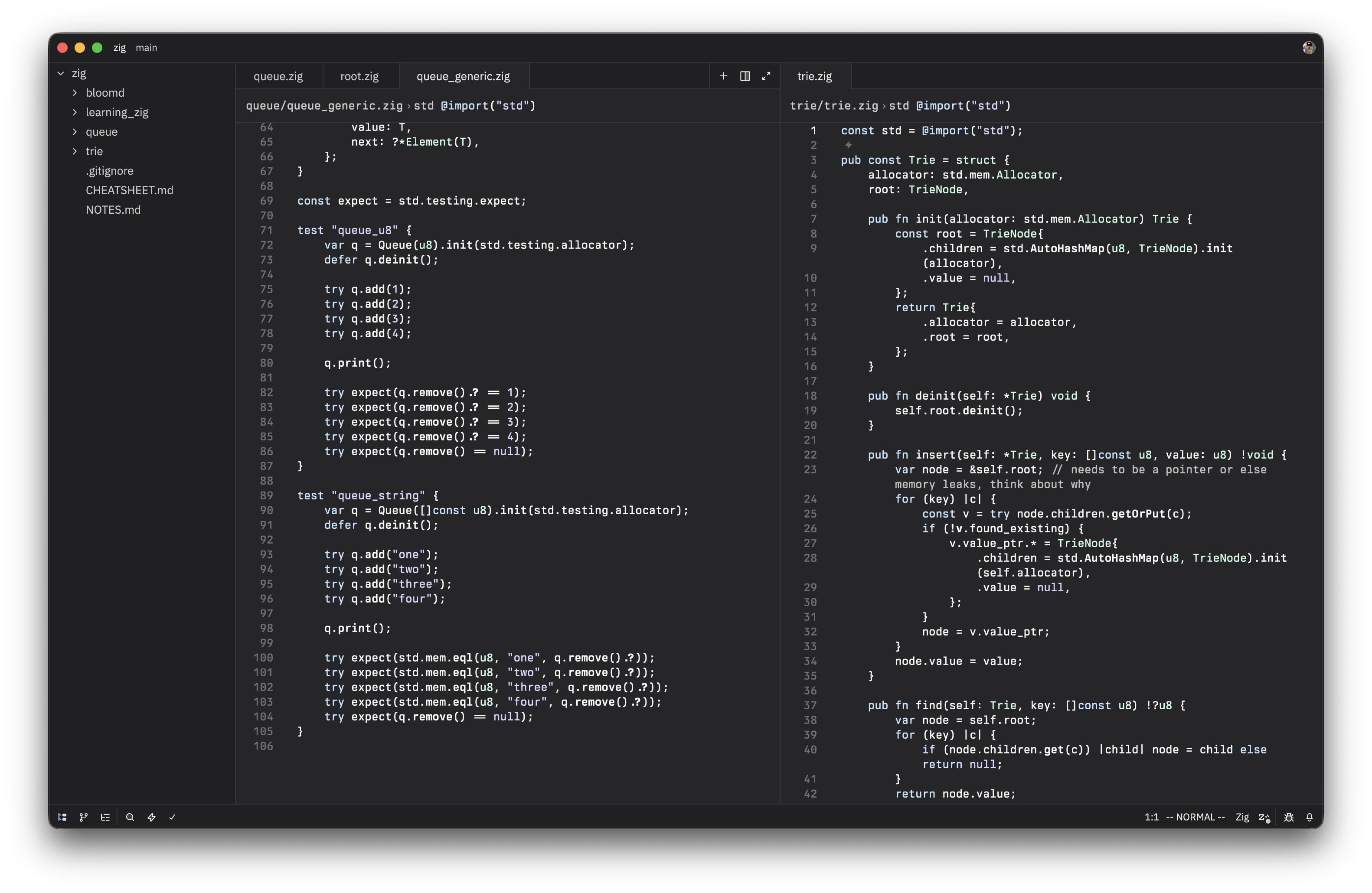The image size is (1372, 893).
Task: Click the checkmark diagnostics icon
Action: (172, 817)
